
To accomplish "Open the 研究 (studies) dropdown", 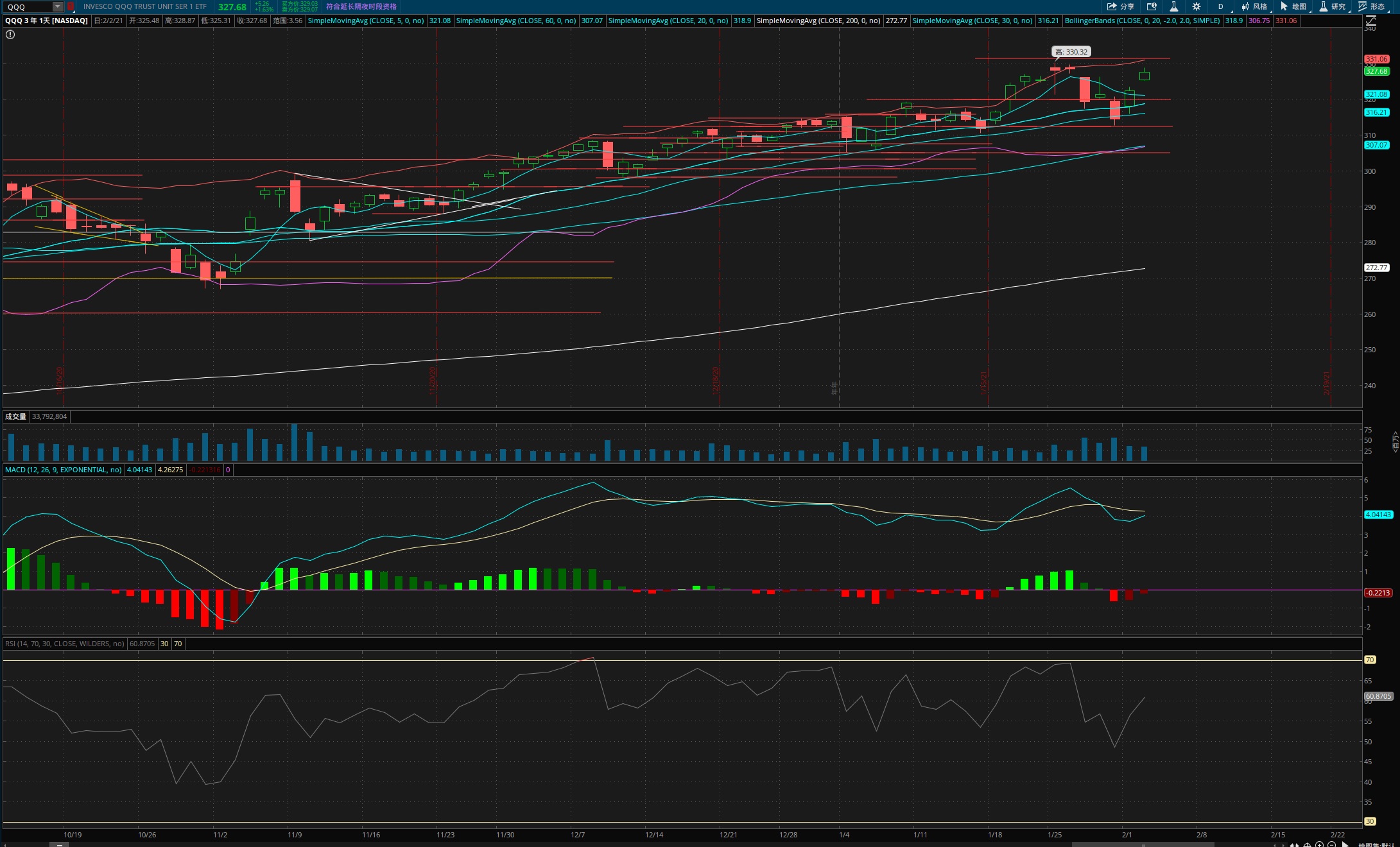I will [1333, 6].
